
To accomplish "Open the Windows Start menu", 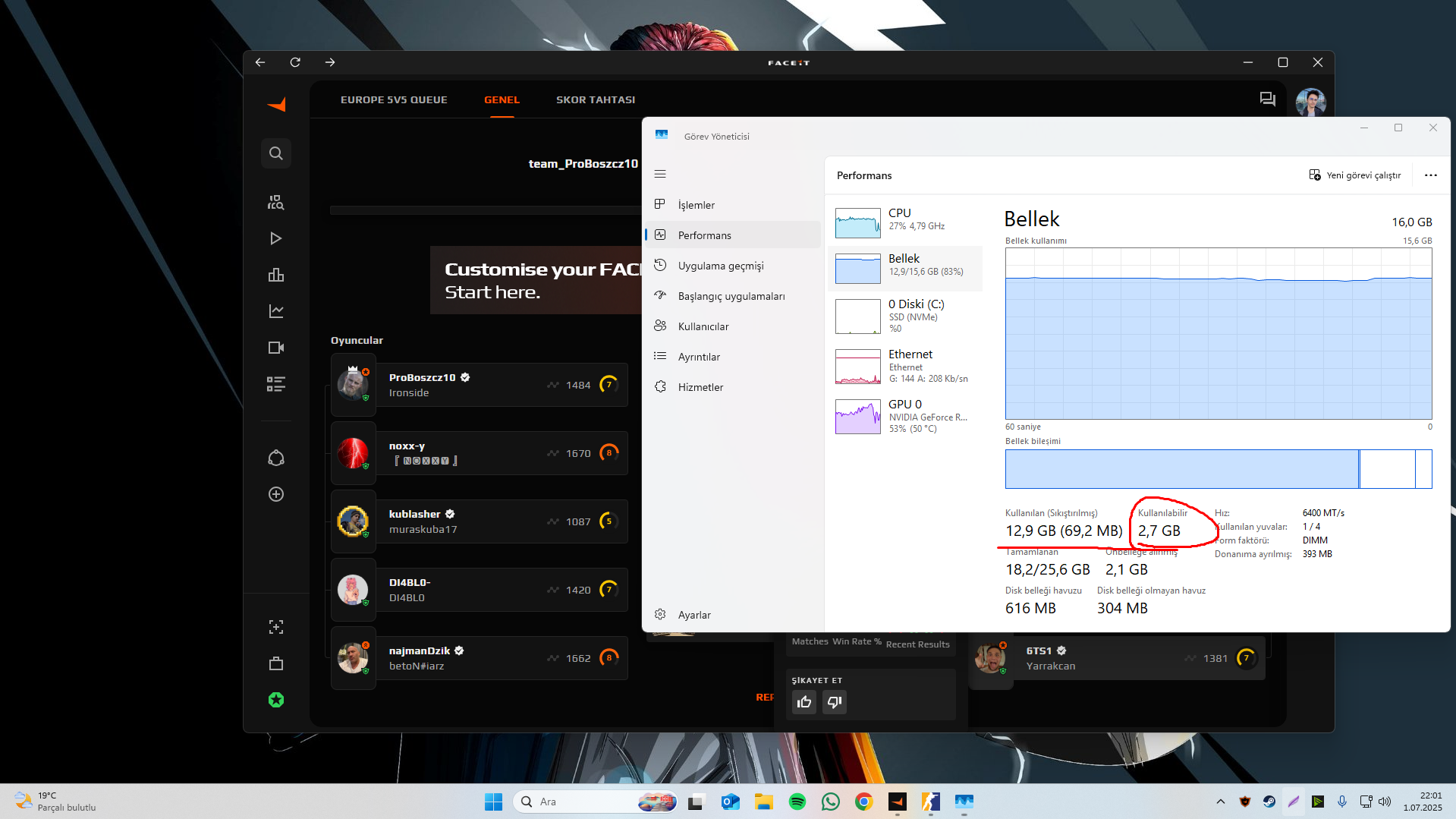I will 493,802.
